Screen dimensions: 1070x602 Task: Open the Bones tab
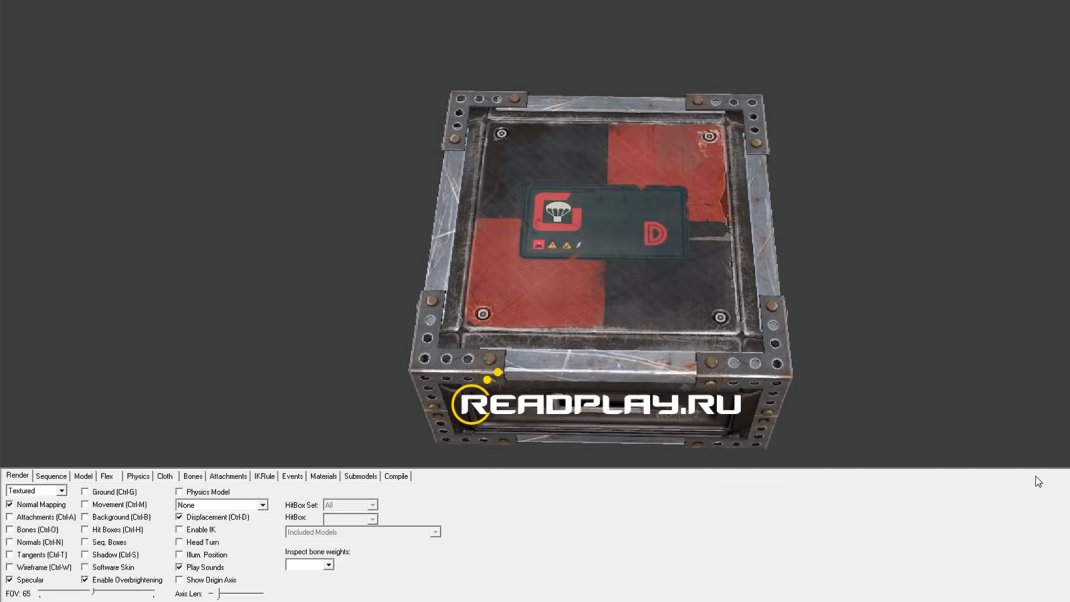coord(192,476)
